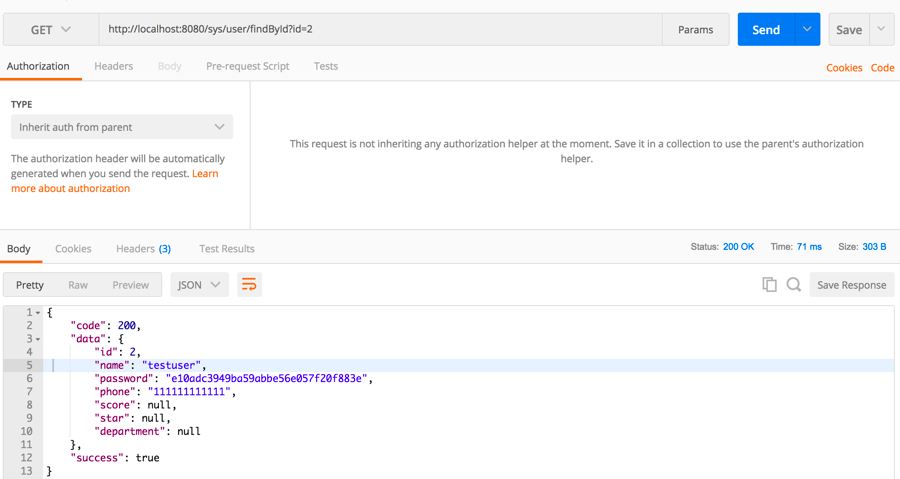Select the Preview response view
900x479 pixels.
click(x=130, y=285)
